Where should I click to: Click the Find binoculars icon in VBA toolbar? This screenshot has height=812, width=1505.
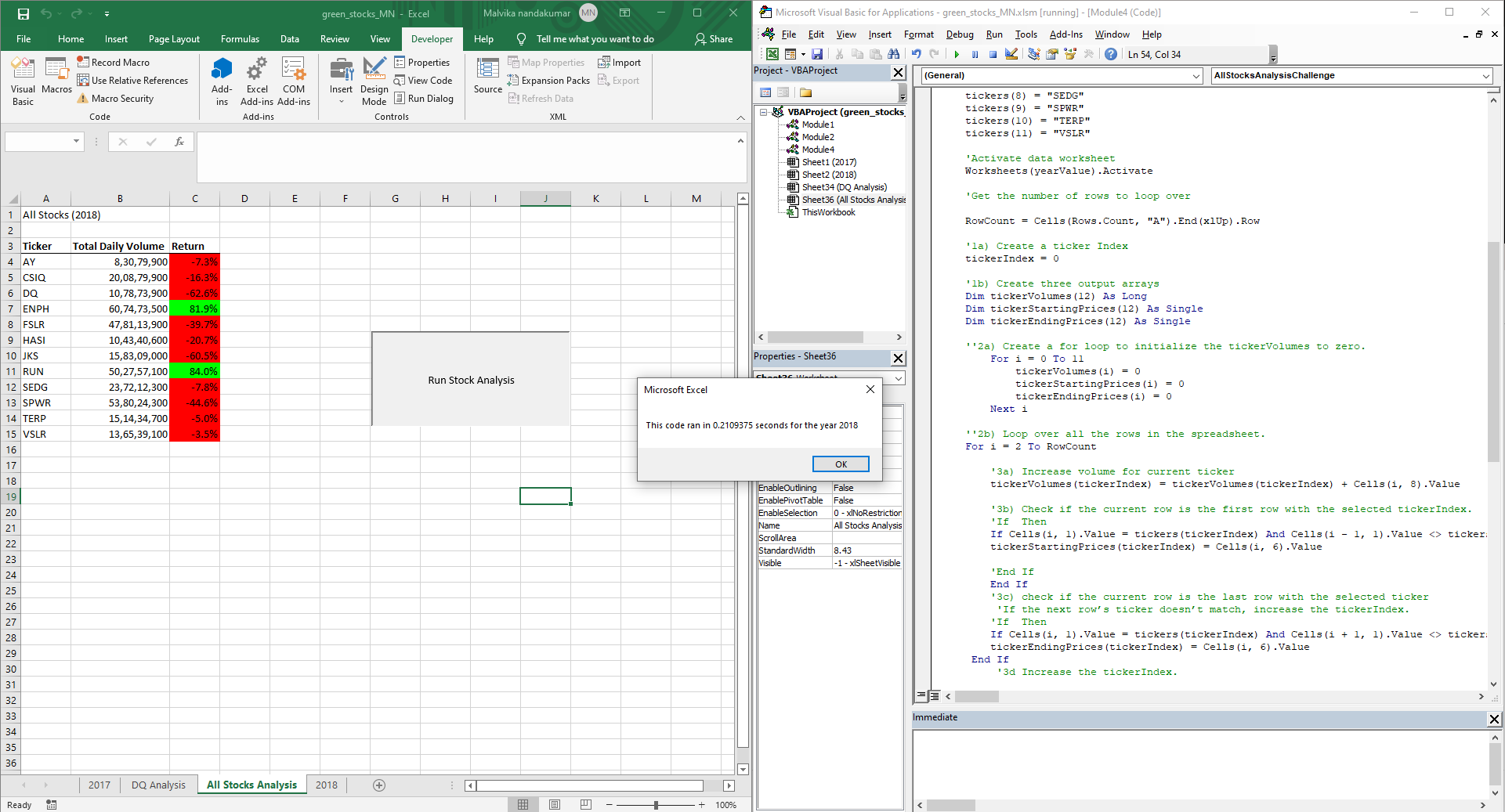(x=894, y=54)
